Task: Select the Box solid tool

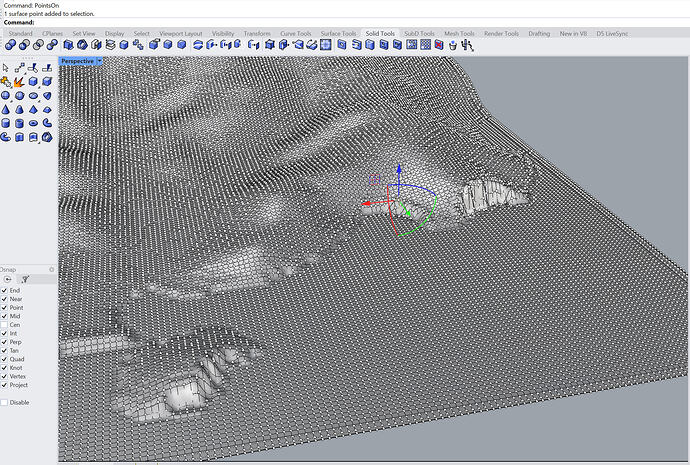Action: (x=33, y=82)
